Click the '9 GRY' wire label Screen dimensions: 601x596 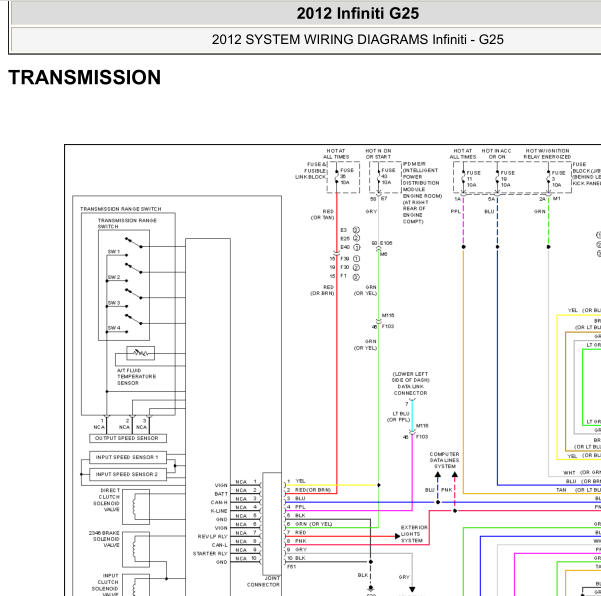(x=297, y=550)
